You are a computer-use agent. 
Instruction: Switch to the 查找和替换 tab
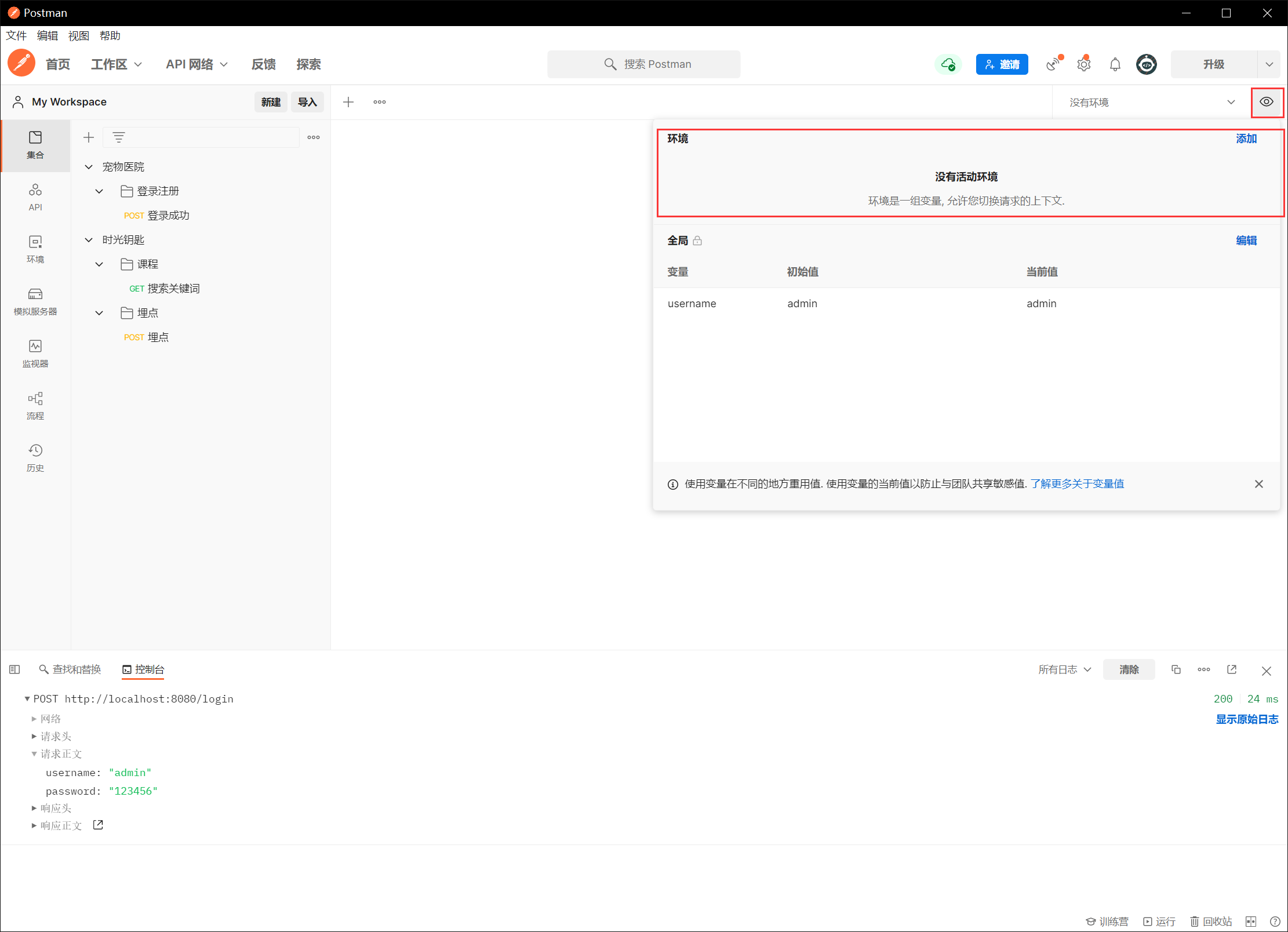(x=70, y=669)
